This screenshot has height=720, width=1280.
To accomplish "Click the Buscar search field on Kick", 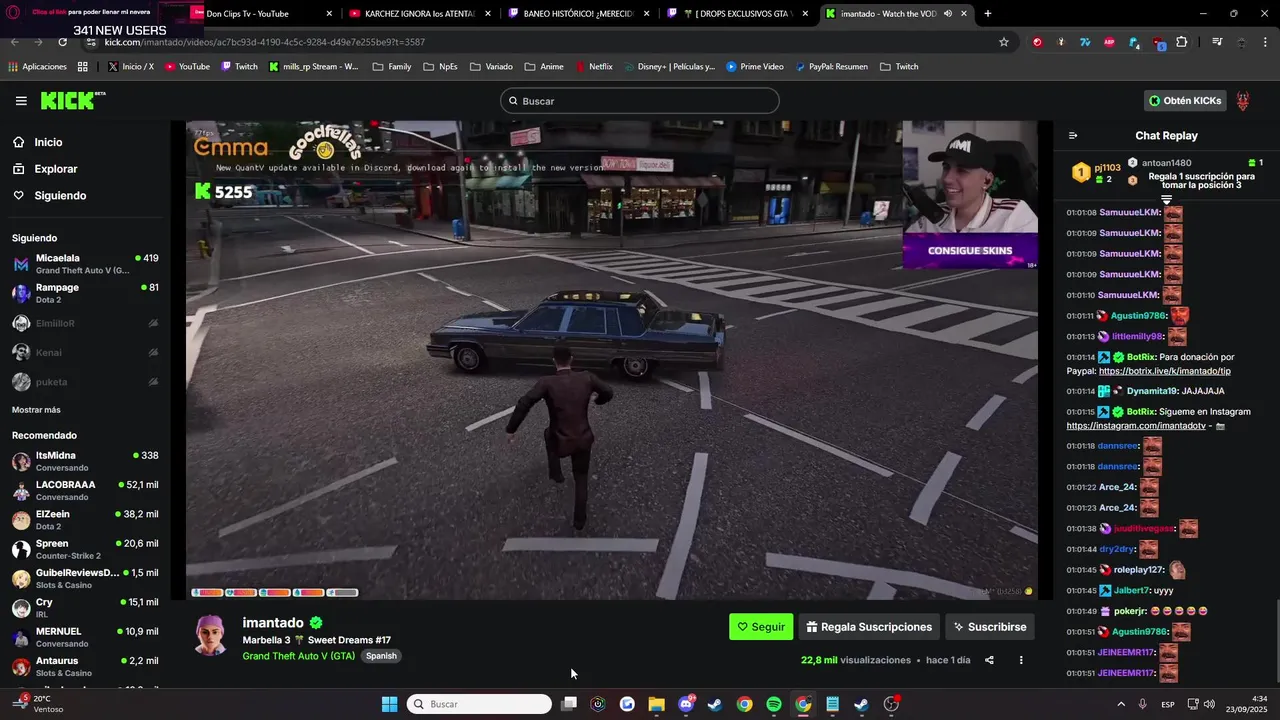I will [640, 101].
